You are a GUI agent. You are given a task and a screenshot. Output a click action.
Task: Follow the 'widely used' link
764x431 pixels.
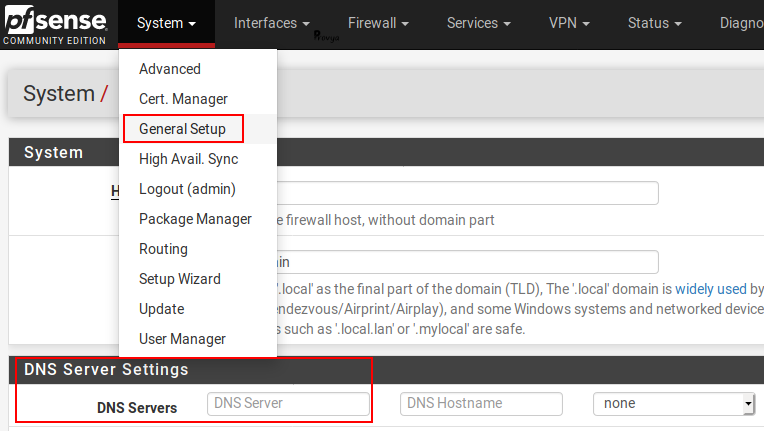(x=710, y=289)
